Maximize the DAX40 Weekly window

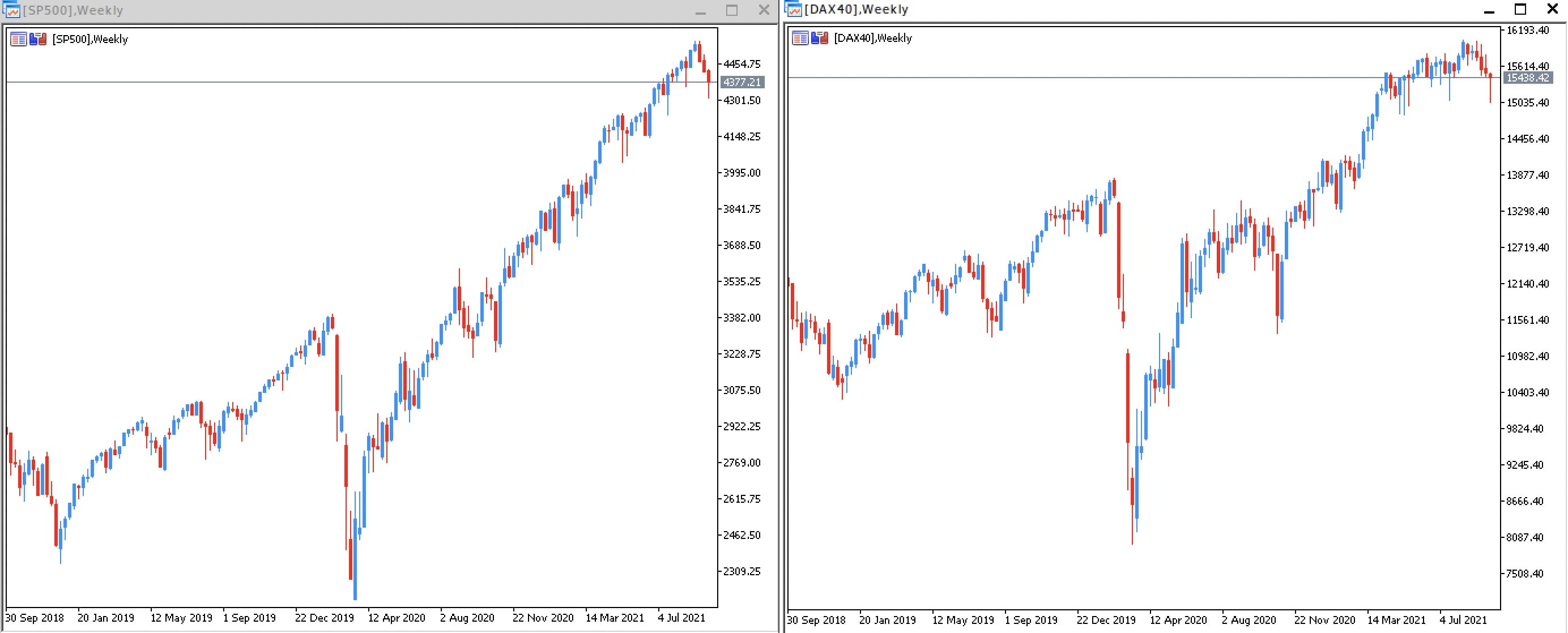pos(1520,9)
